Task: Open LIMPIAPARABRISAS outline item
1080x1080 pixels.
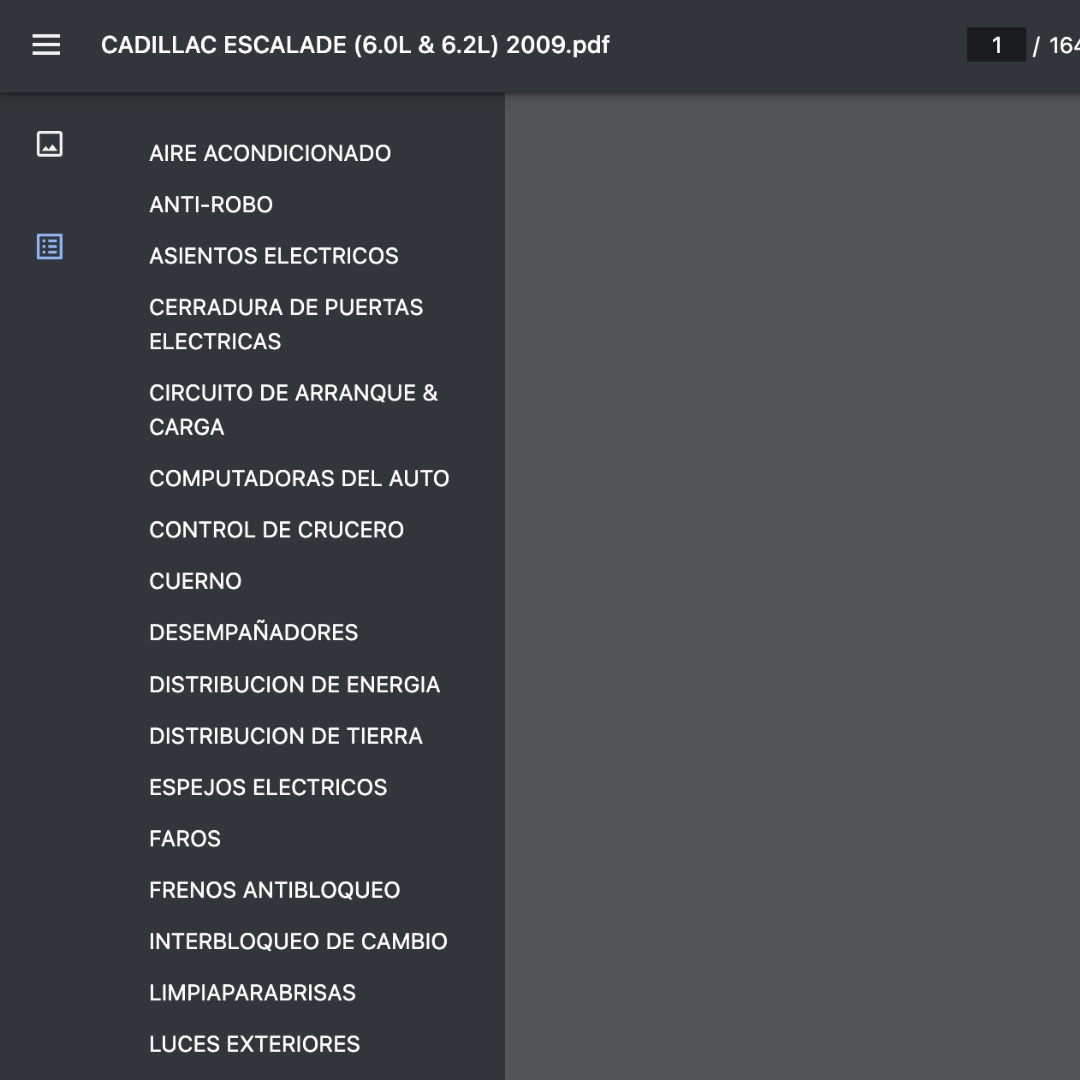Action: pos(252,993)
